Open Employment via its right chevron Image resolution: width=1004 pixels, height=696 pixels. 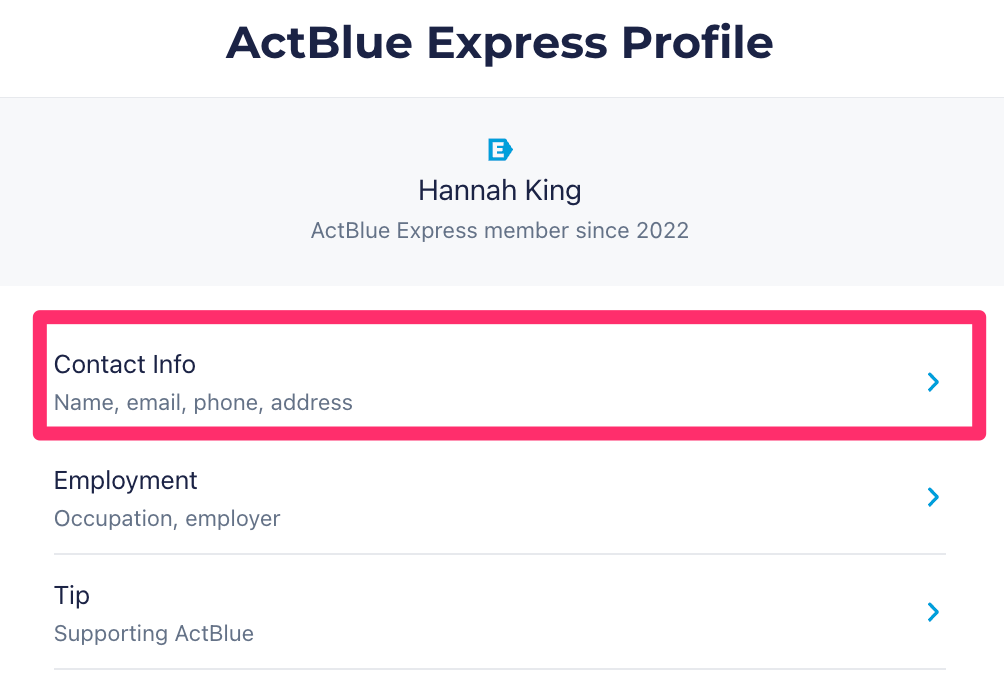tap(933, 497)
